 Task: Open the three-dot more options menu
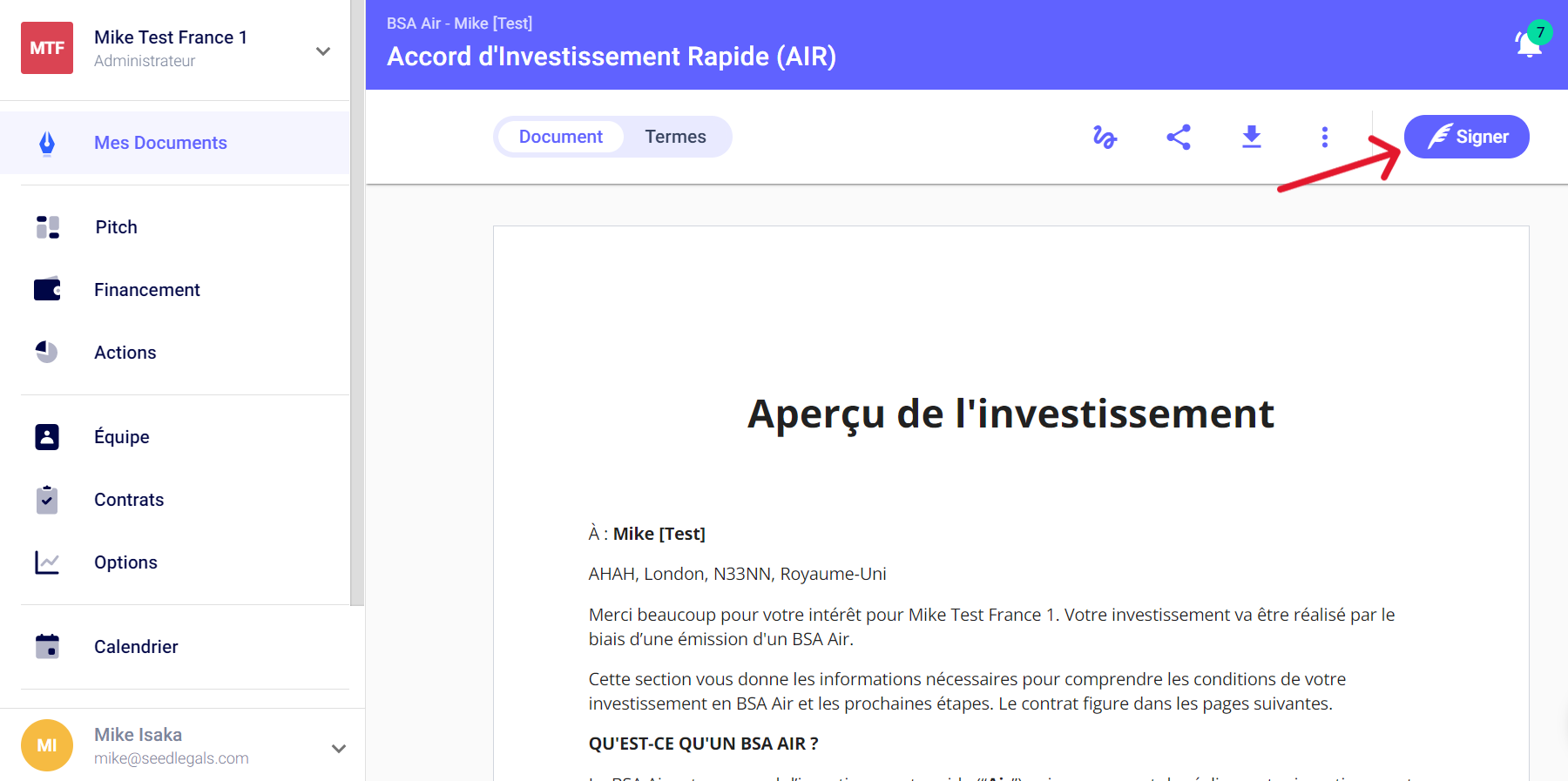pyautogui.click(x=1325, y=137)
